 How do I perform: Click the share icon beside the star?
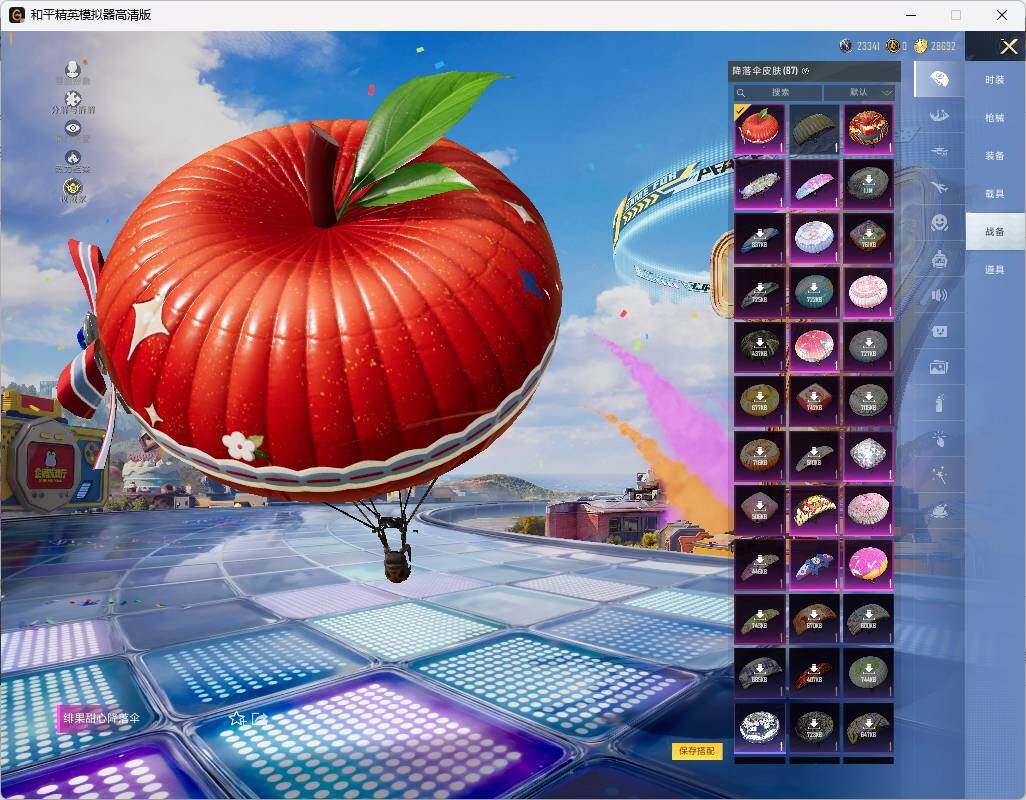[259, 718]
